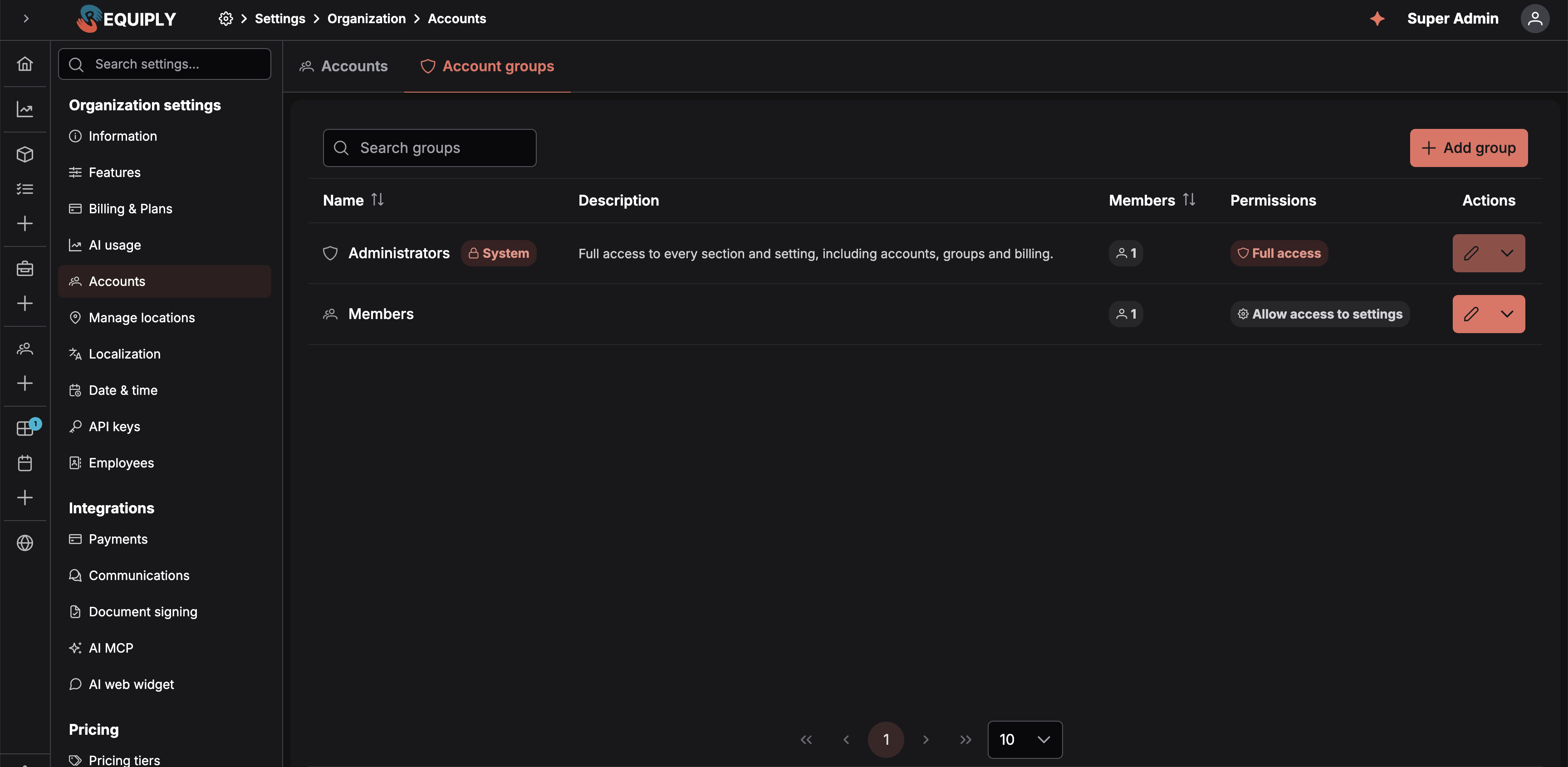Open Document signing integration
The image size is (1568, 767).
tap(164, 612)
